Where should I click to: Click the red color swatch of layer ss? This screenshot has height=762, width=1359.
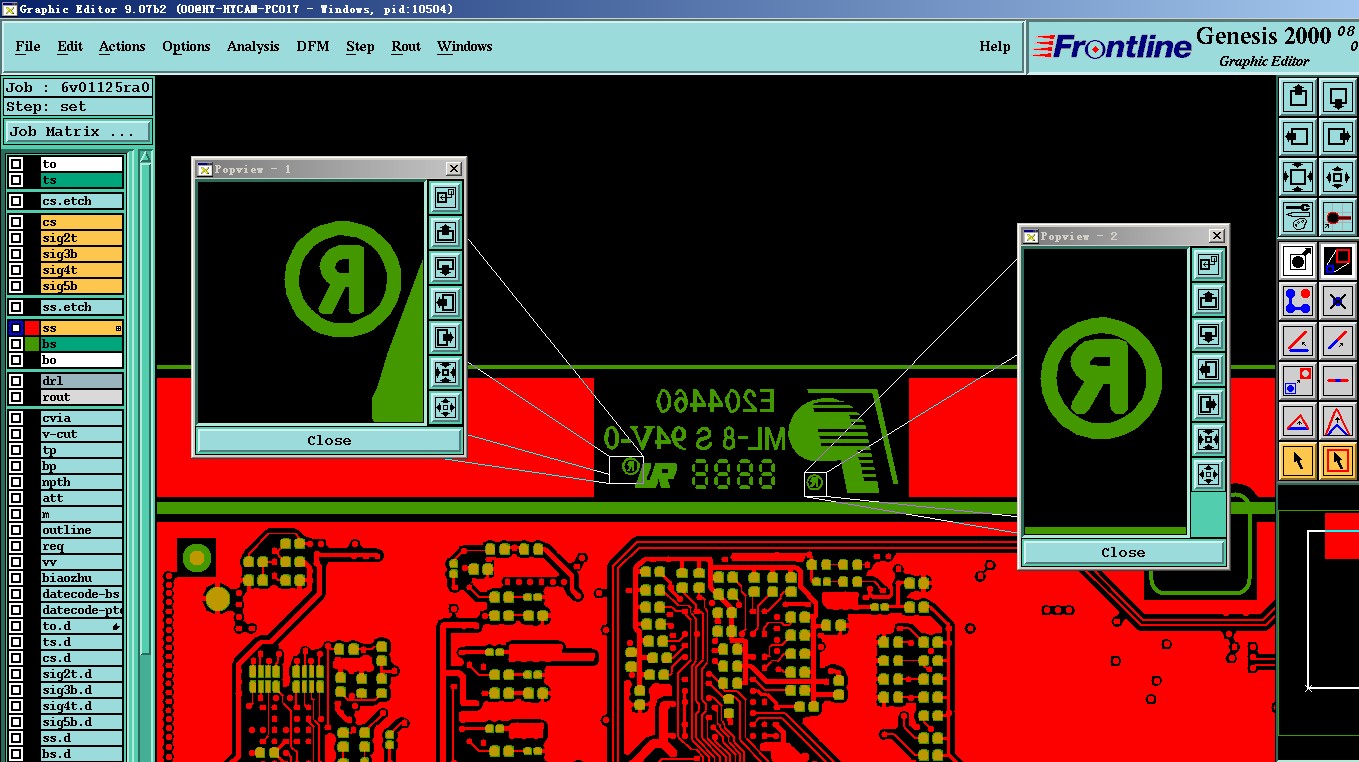[x=32, y=328]
